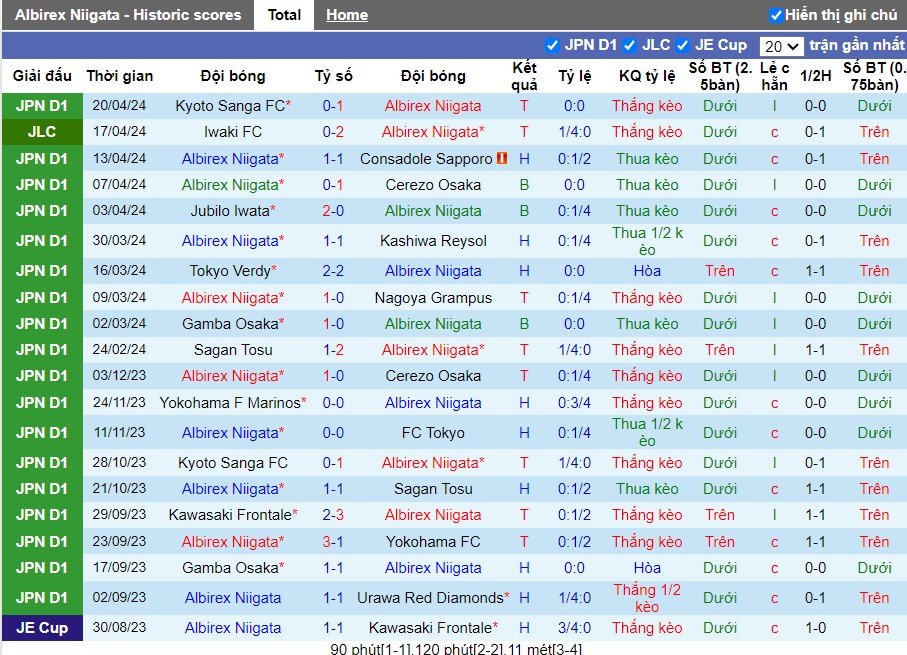Click Gamba Osaka on the 02/03/24 row

230,323
